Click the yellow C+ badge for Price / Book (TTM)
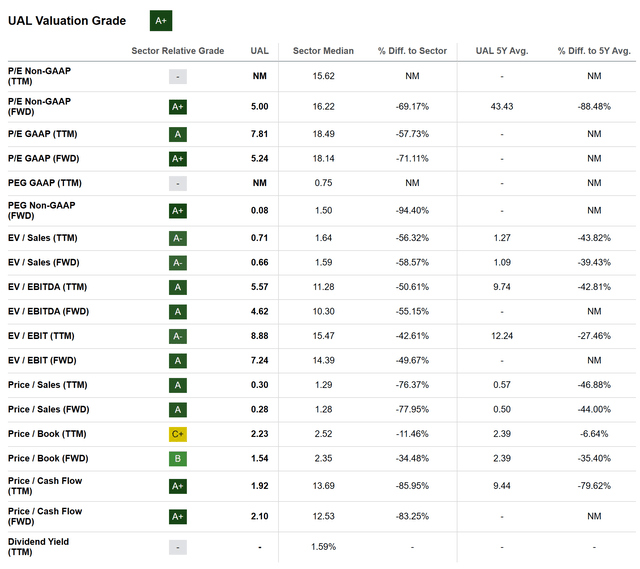 click(178, 434)
